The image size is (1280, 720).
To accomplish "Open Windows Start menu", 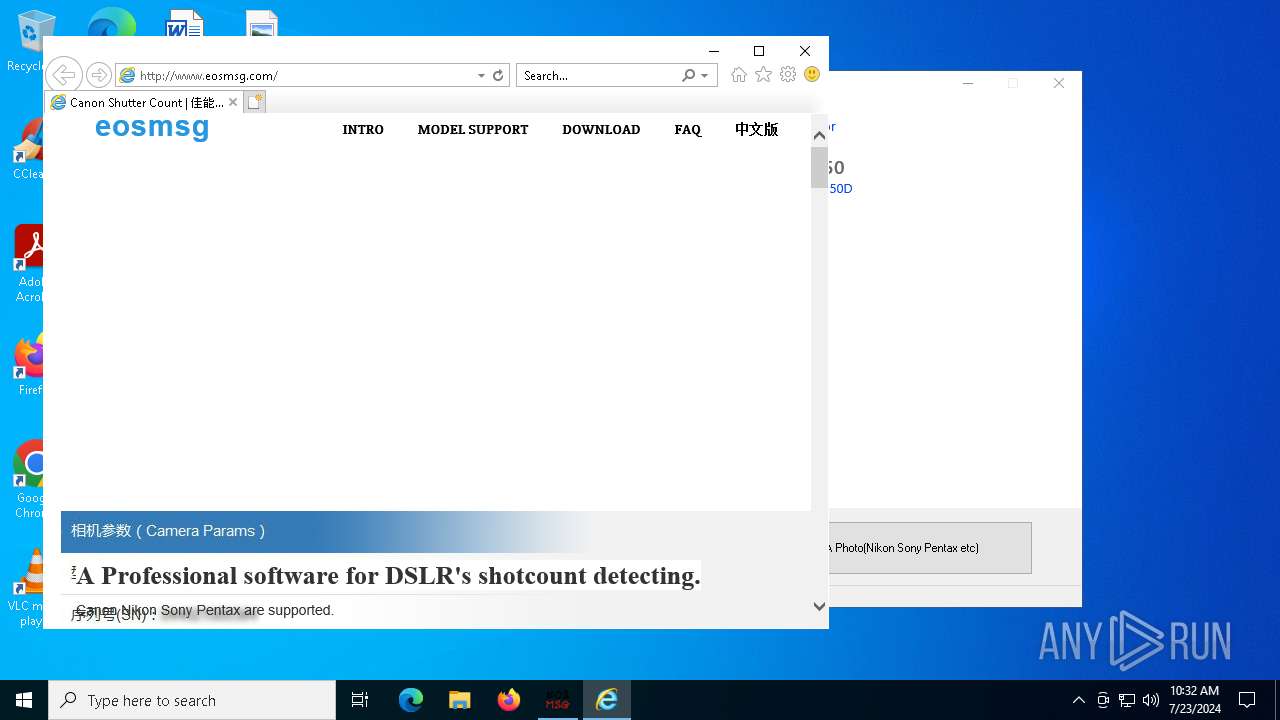I will 24,700.
